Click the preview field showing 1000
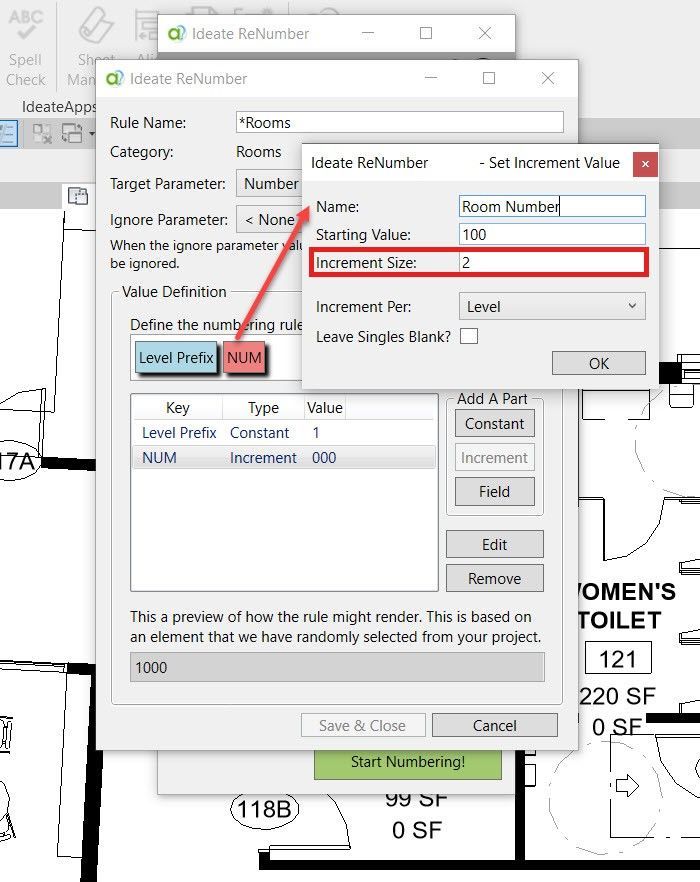700x882 pixels. click(x=337, y=667)
